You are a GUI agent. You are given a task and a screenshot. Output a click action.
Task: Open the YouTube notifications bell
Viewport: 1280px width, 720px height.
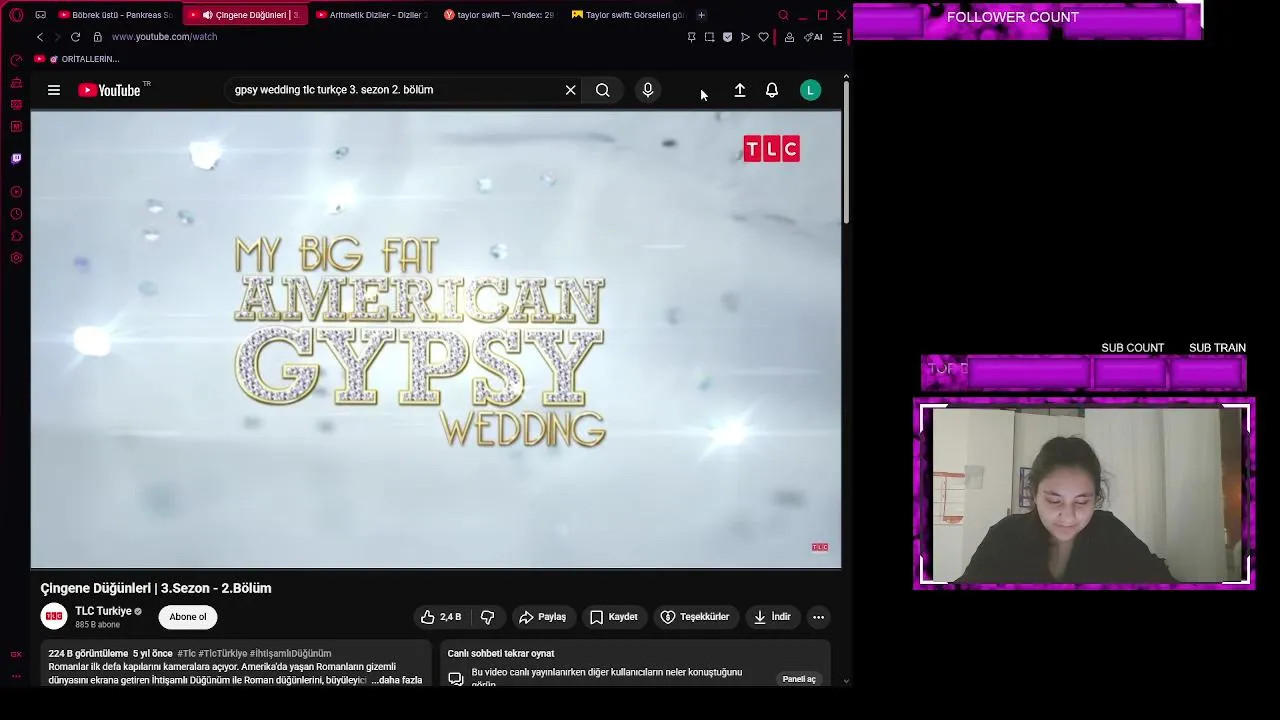click(x=772, y=90)
